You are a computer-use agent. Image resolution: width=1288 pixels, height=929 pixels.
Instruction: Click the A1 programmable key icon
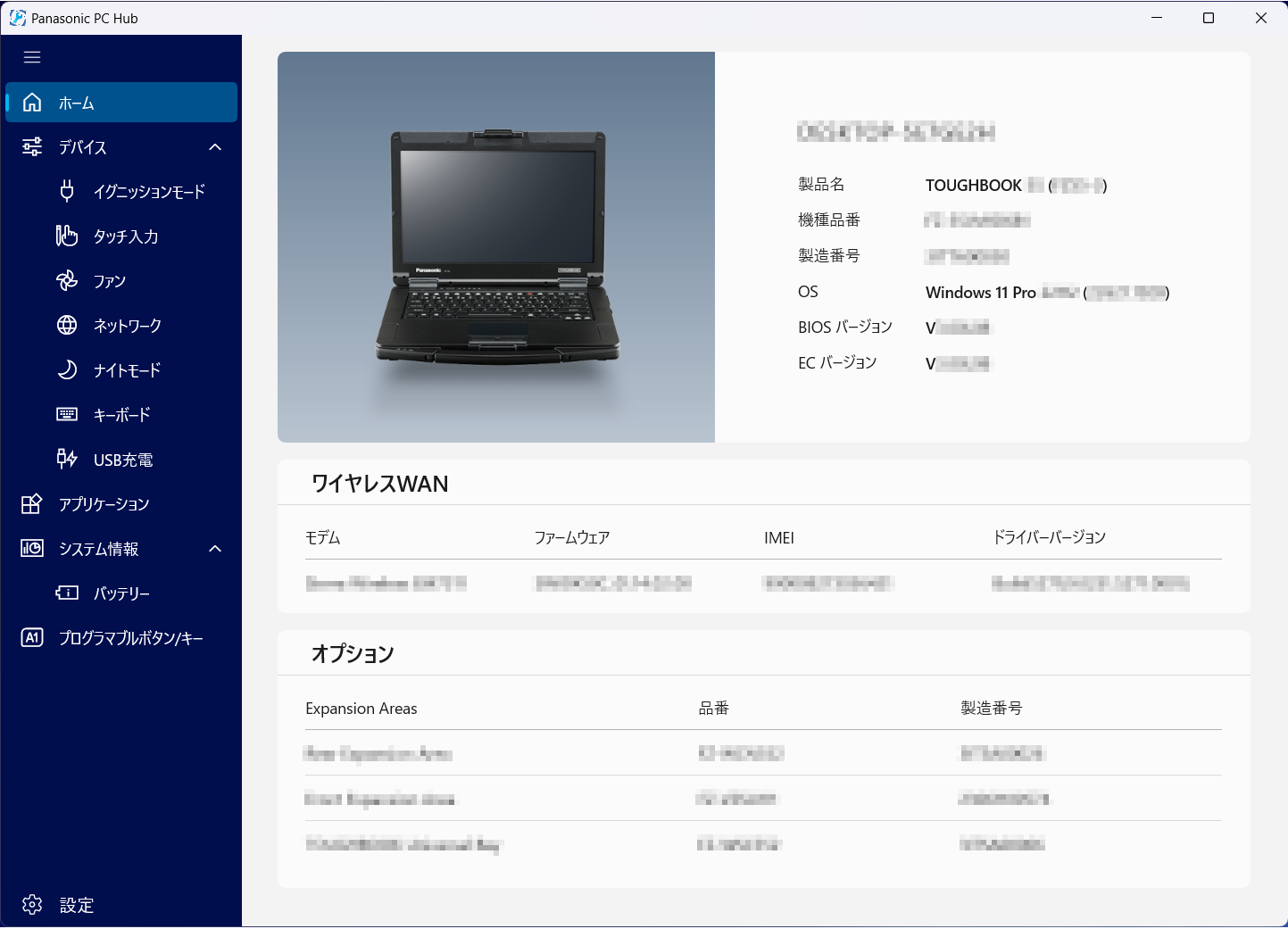click(x=32, y=637)
